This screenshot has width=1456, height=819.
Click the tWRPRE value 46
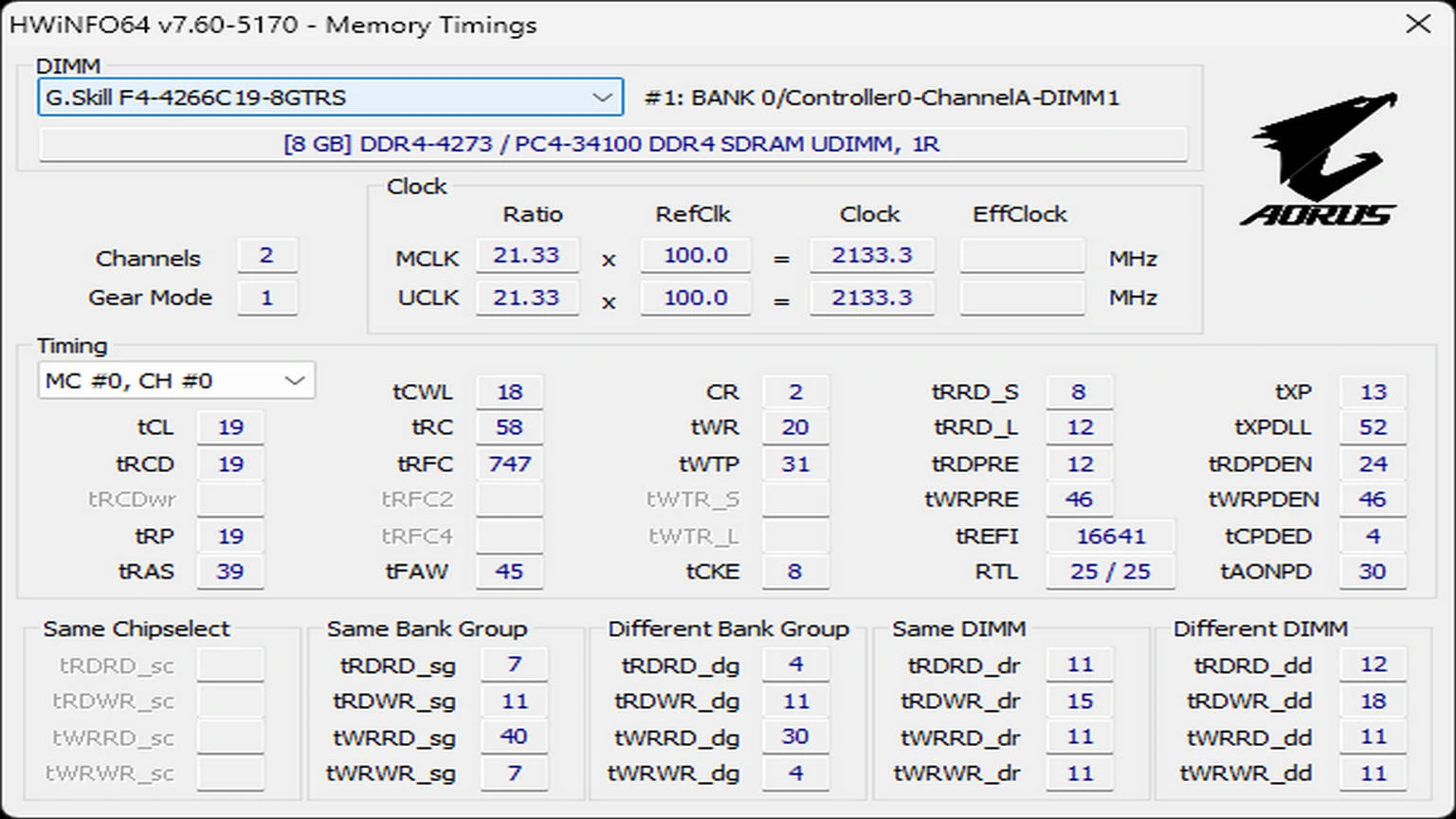pos(1079,500)
